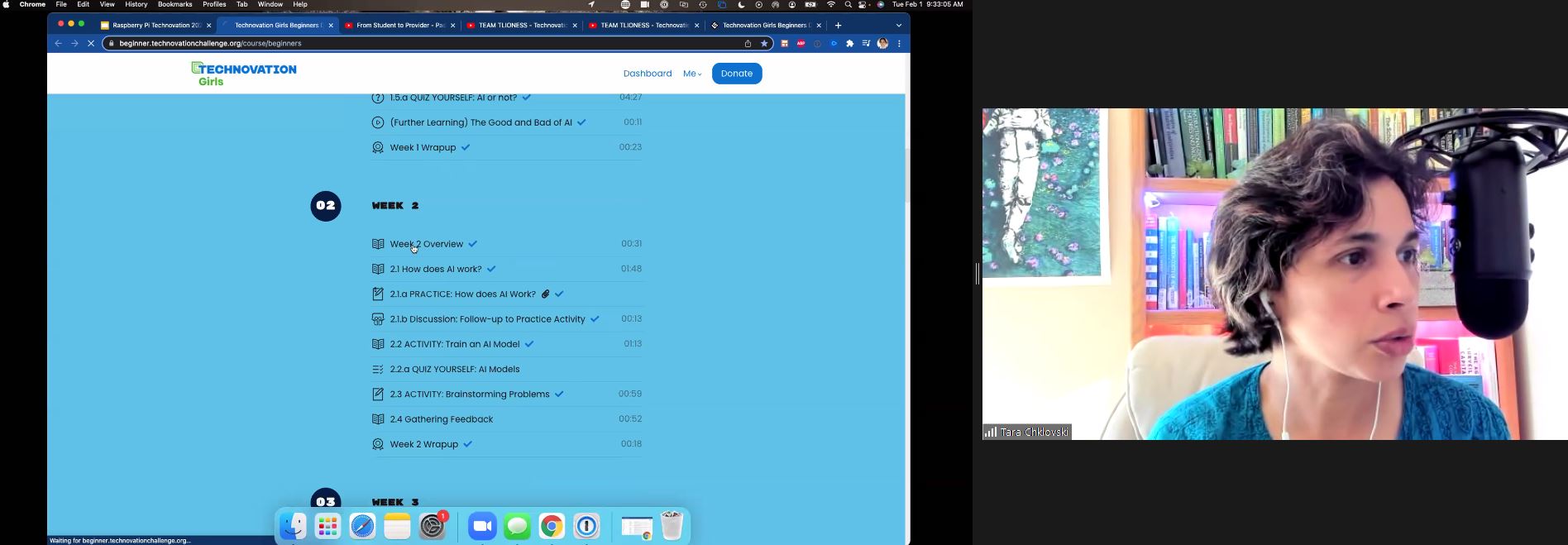Click the pencil icon beside 2.3 ACTIVITY
Viewport: 1568px width, 545px height.
(x=378, y=394)
